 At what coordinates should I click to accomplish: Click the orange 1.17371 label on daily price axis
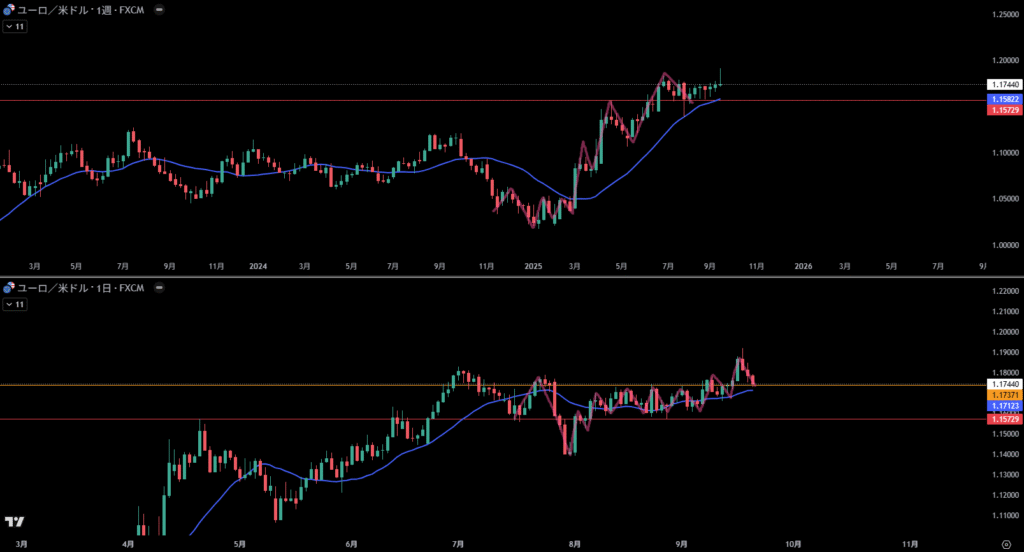click(1003, 396)
